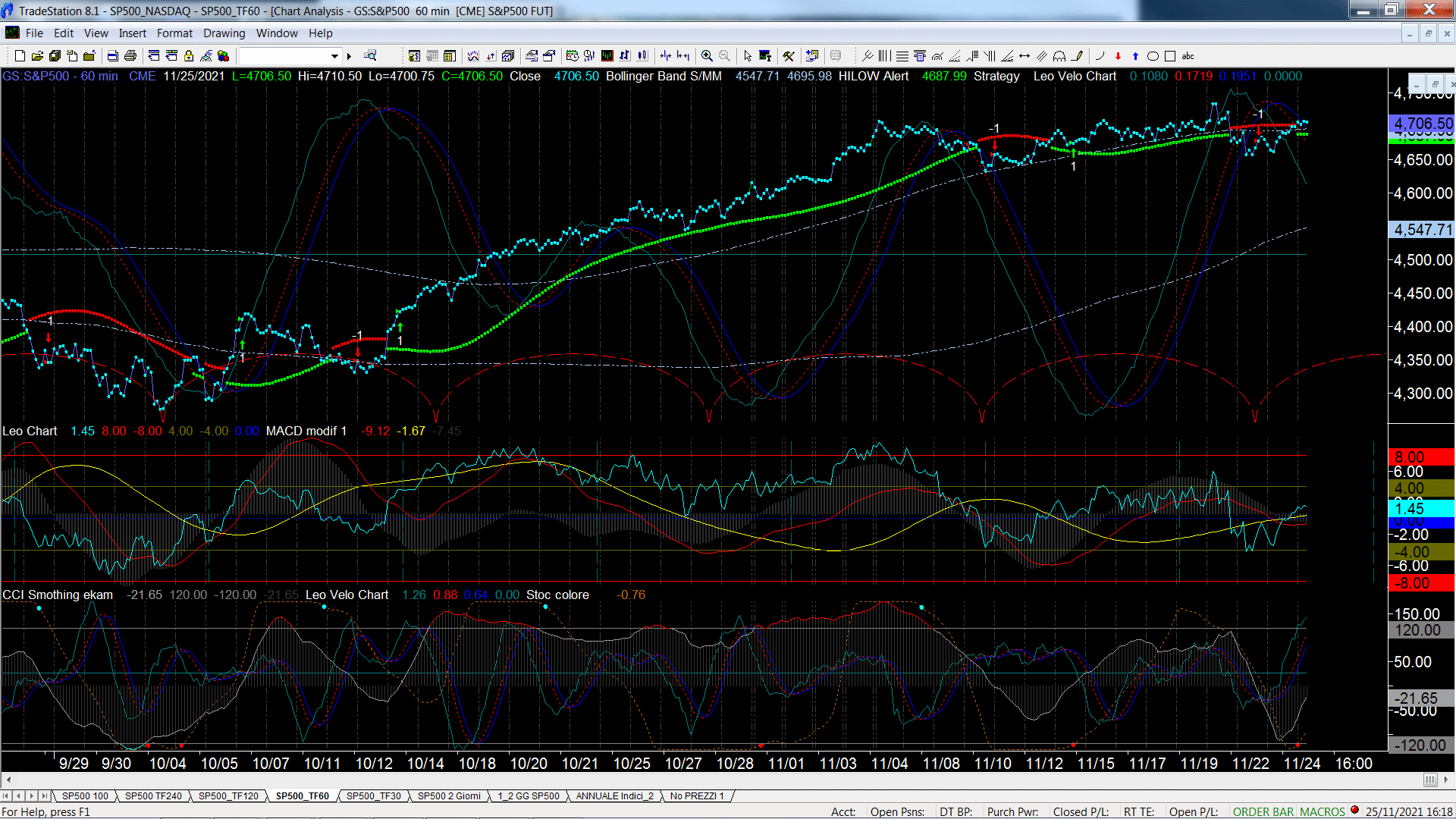1456x819 pixels.
Task: Click the MACD modif 1 indicator label
Action: [306, 431]
